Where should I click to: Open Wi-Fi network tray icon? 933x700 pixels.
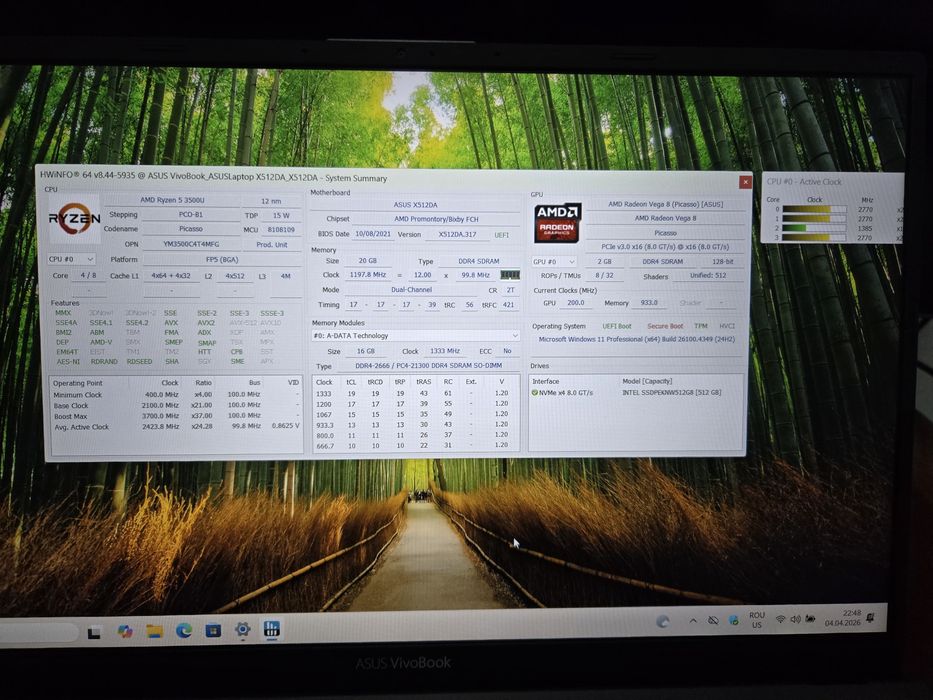click(780, 619)
